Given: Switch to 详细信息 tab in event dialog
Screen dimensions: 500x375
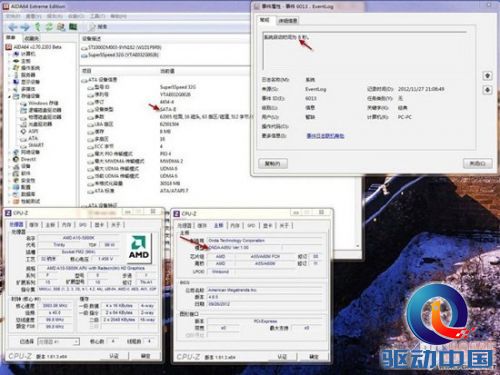Looking at the screenshot, I should 288,21.
